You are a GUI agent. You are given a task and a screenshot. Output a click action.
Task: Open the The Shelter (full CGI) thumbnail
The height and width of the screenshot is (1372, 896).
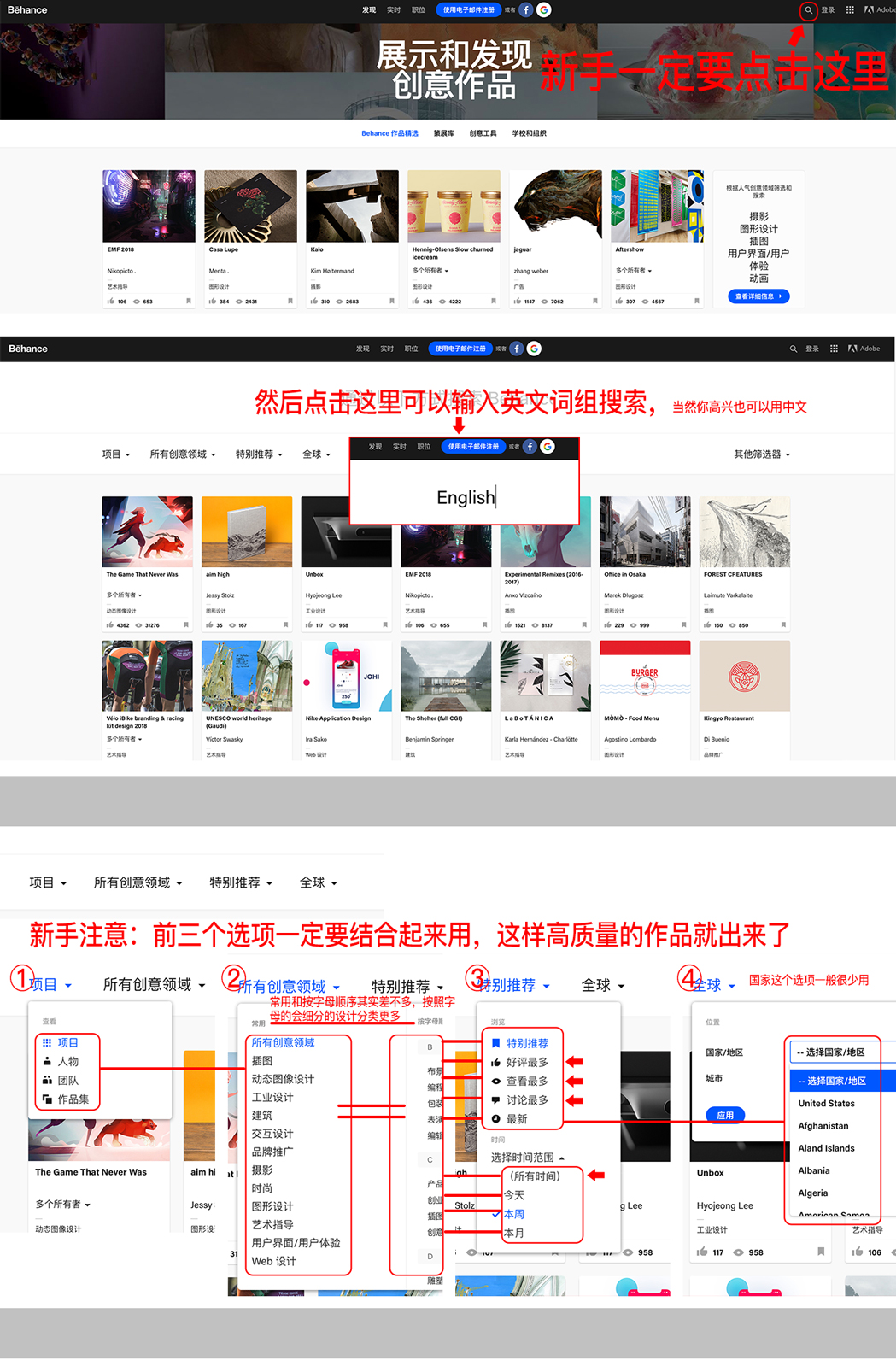click(446, 676)
